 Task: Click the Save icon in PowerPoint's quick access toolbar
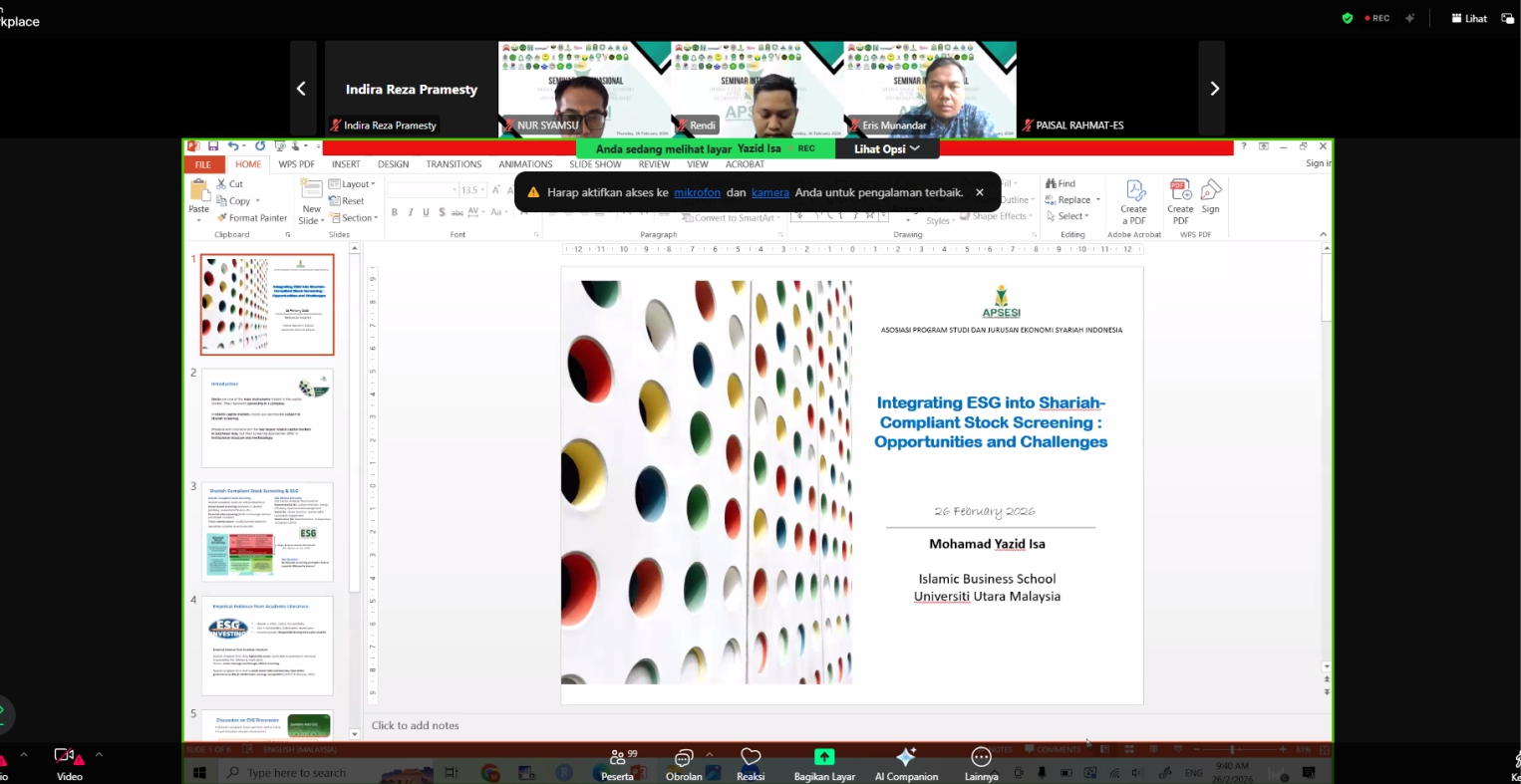click(211, 146)
